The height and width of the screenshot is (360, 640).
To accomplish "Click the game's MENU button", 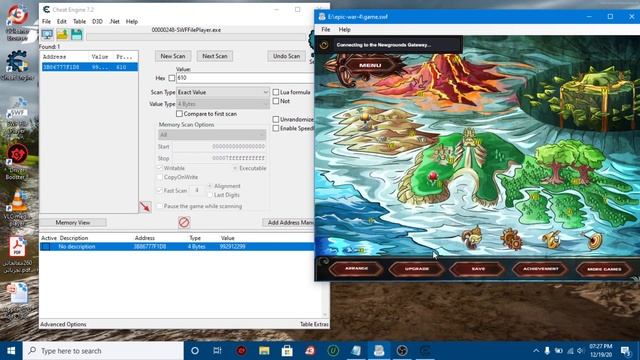I will pyautogui.click(x=370, y=65).
